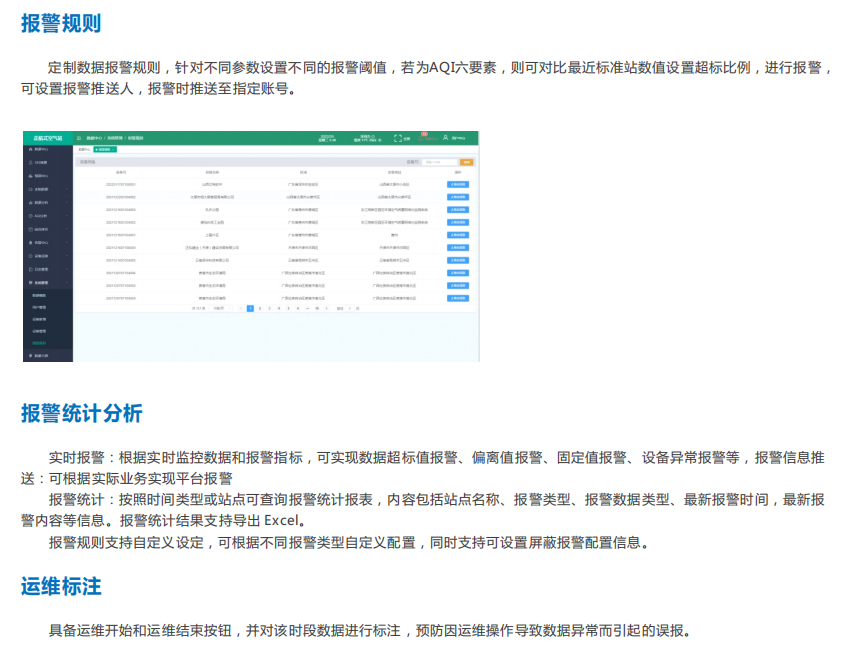Viewport: 850px width, 668px height.
Task: Go to page 2 in pagination
Action: coord(260,308)
